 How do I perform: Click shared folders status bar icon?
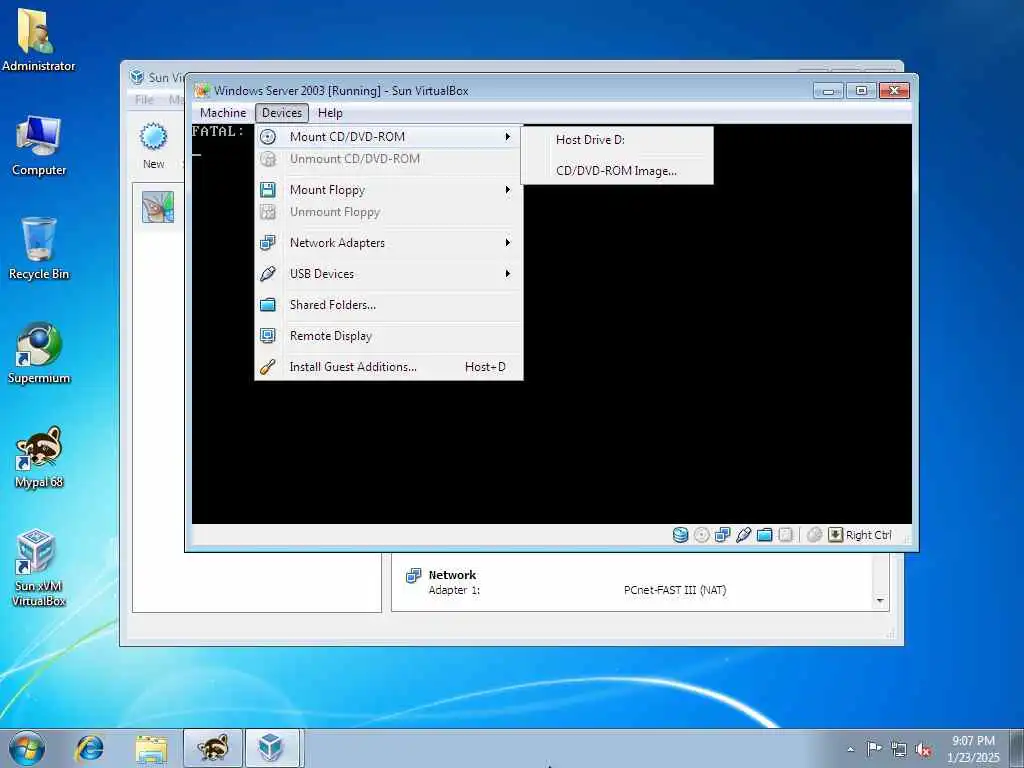tap(765, 536)
